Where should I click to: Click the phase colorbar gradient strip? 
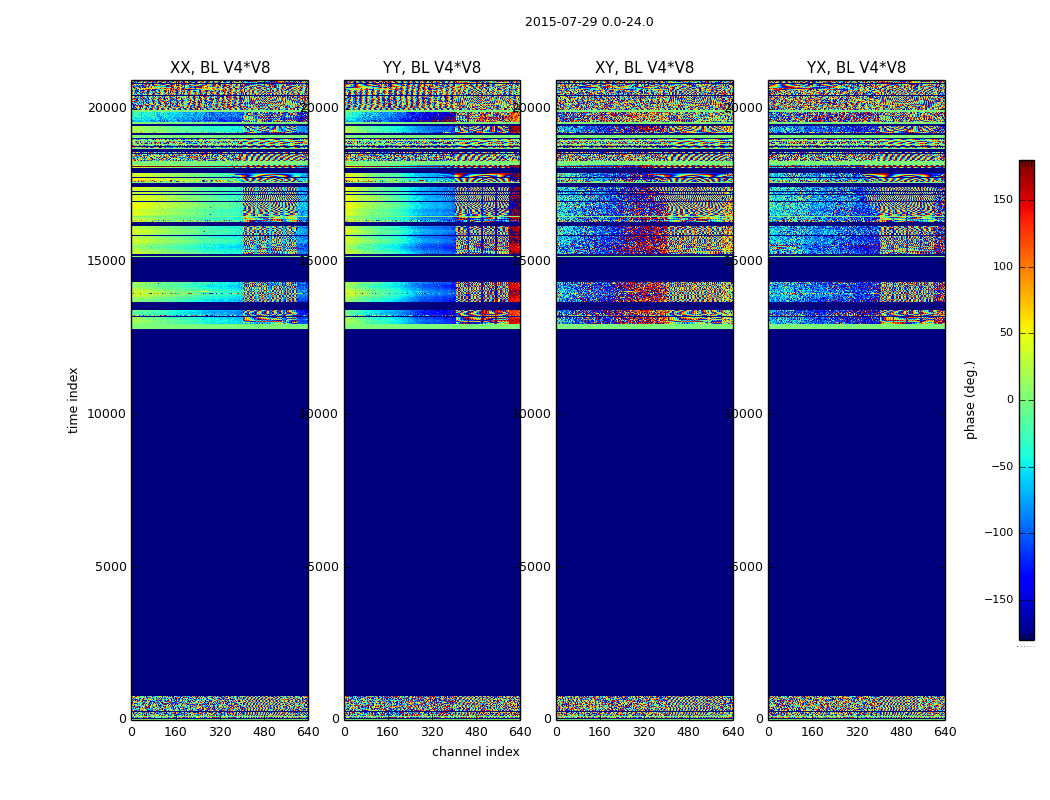pos(1026,400)
